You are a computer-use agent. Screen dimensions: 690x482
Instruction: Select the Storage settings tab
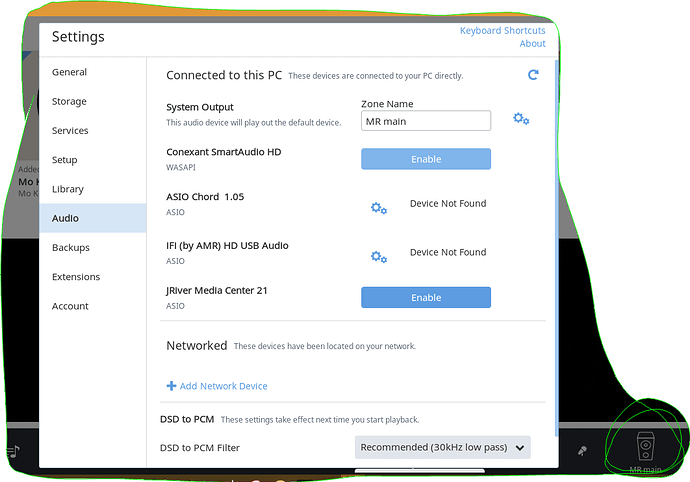tap(92, 101)
